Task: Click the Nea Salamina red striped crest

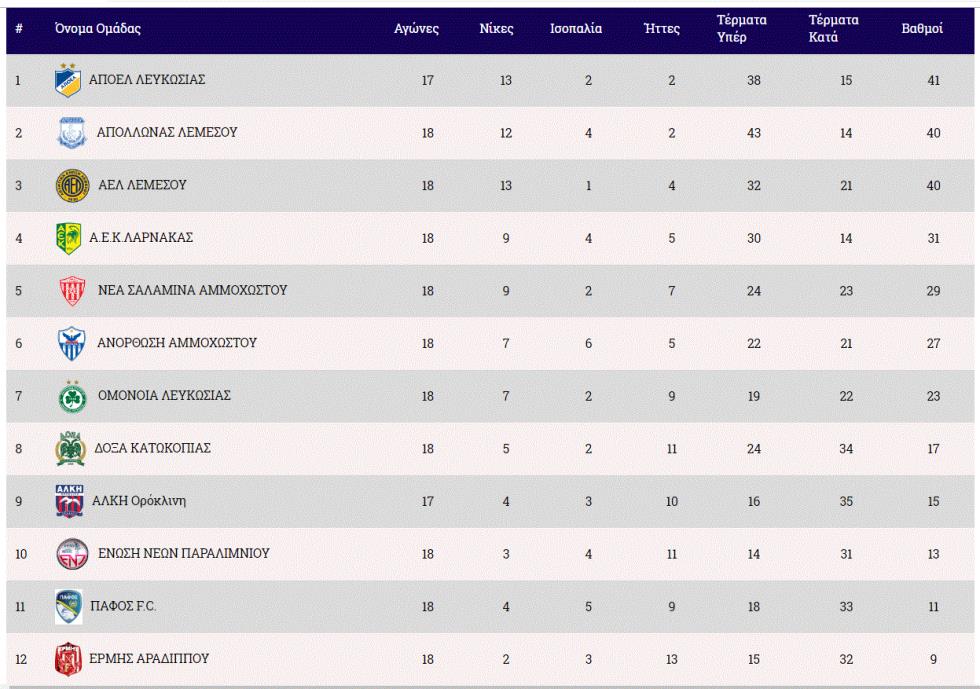Action: point(72,291)
